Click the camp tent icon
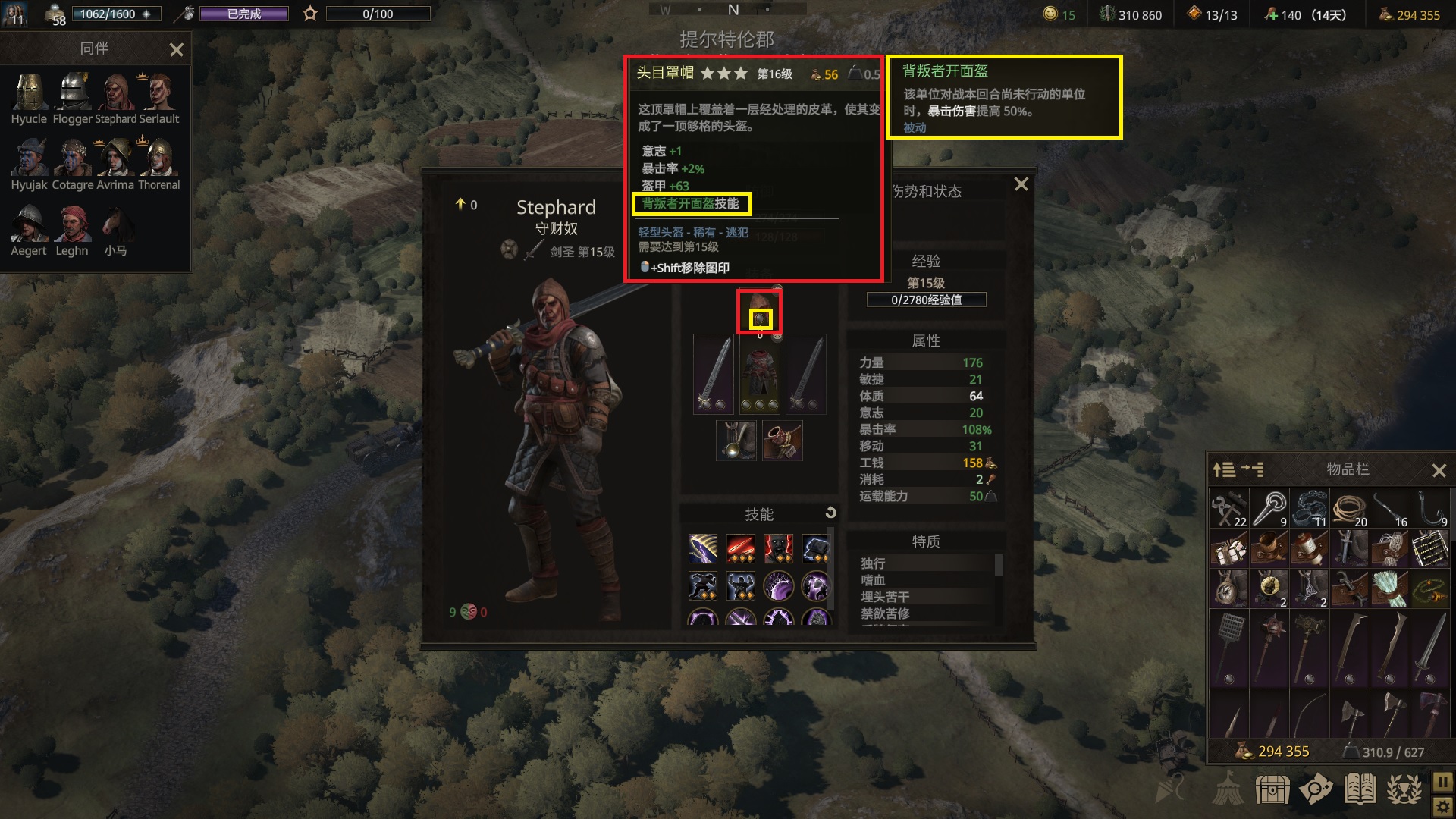Screen dimensions: 1456x819 coord(1228,789)
